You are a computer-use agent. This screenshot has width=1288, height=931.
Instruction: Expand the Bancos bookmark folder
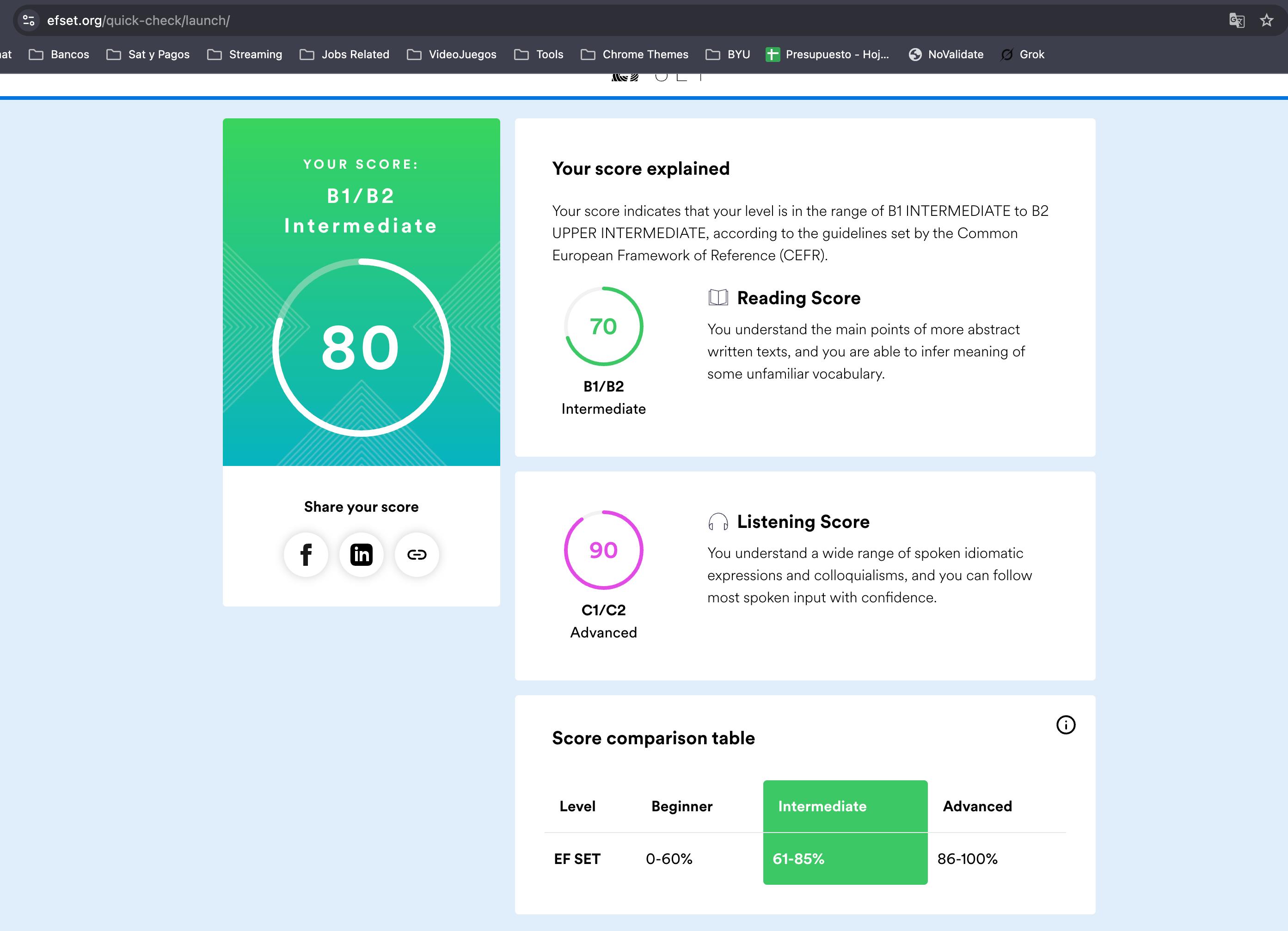59,55
